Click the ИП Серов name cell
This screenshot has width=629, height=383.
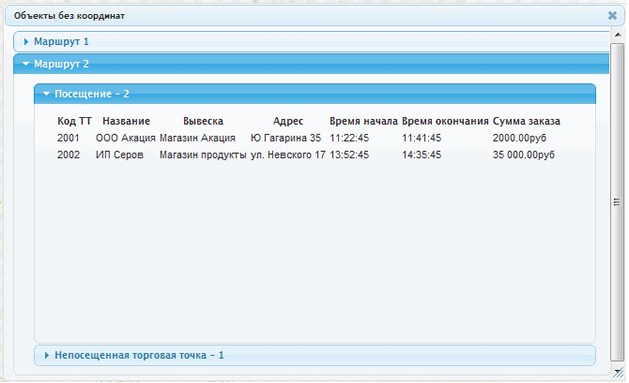(x=119, y=155)
